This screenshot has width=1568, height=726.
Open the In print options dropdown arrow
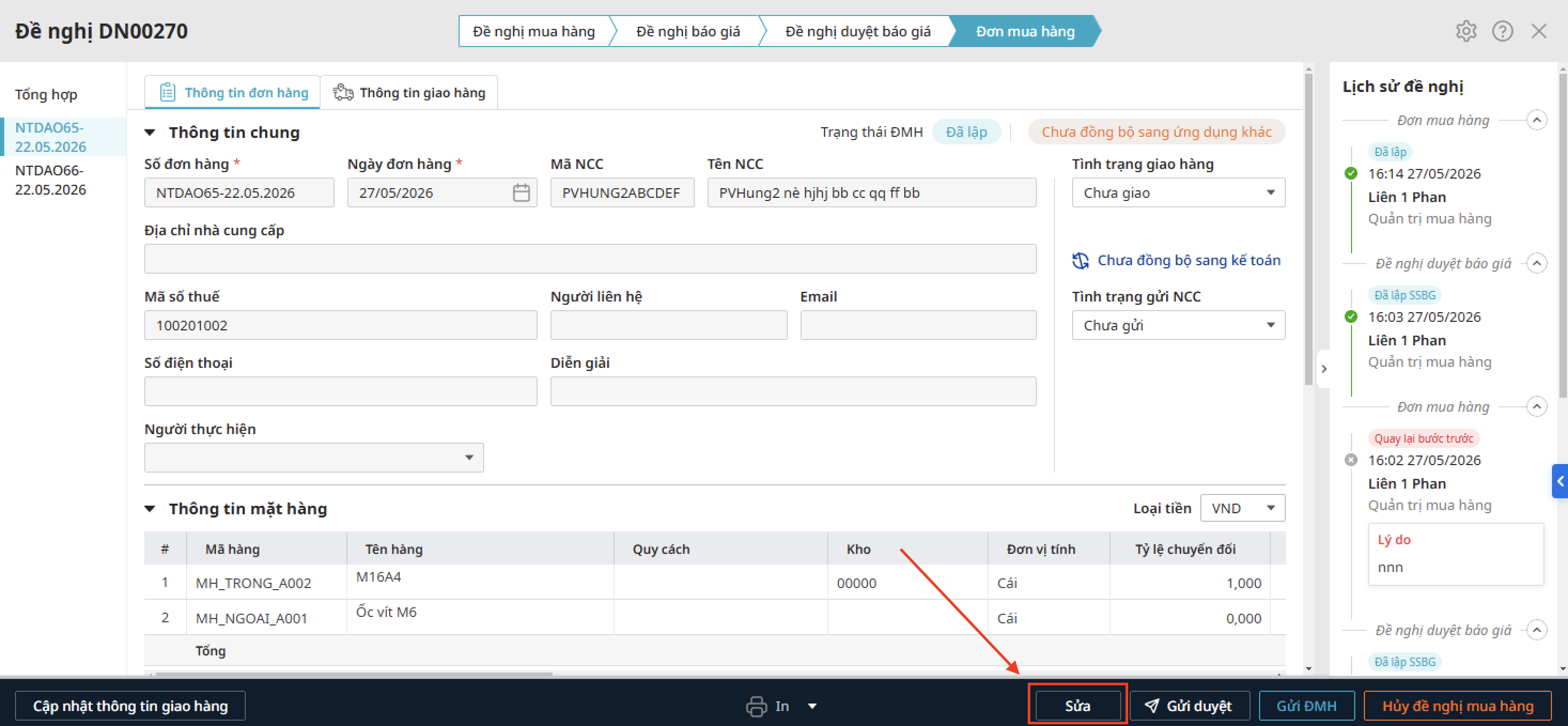tap(812, 706)
